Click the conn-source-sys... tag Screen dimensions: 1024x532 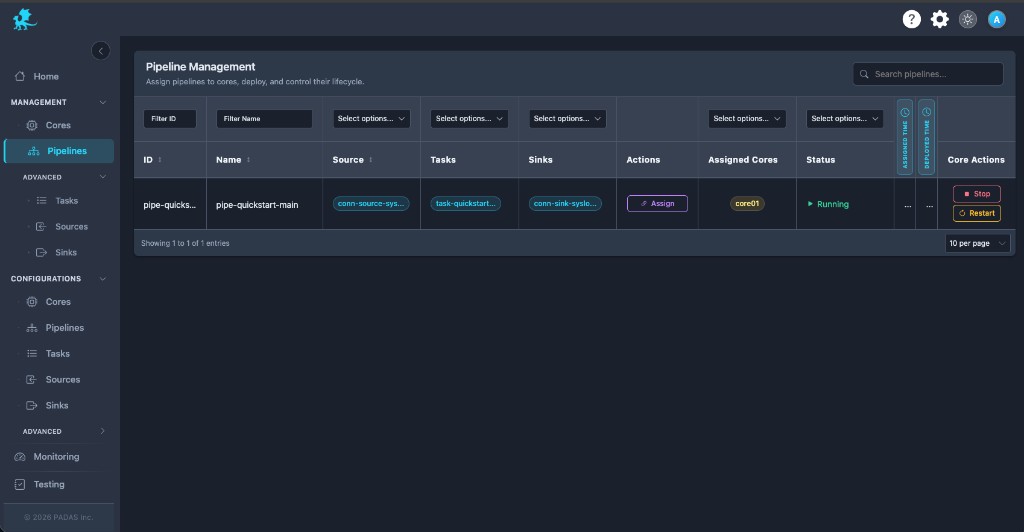[371, 204]
